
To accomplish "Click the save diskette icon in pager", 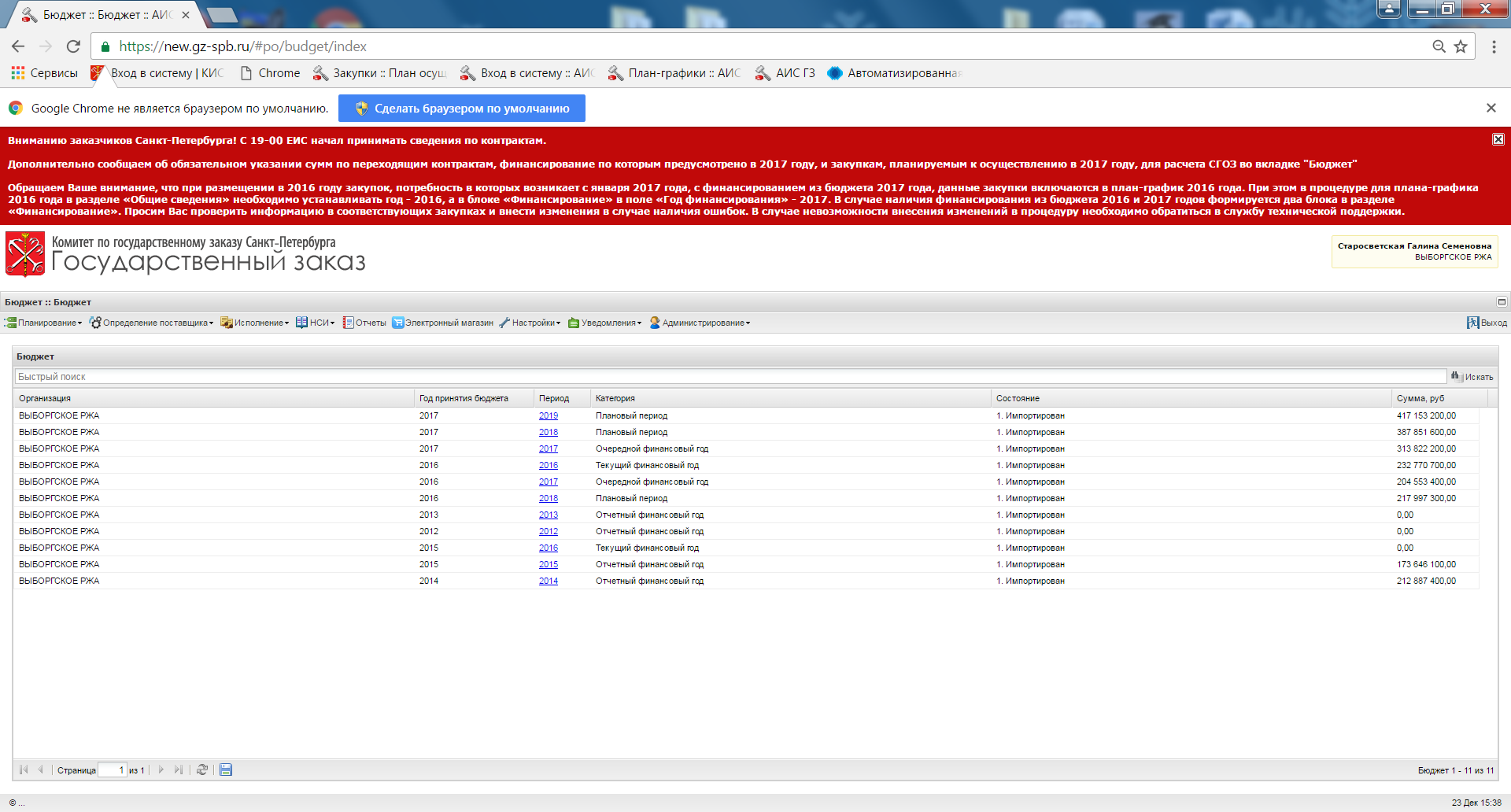I will (226, 770).
